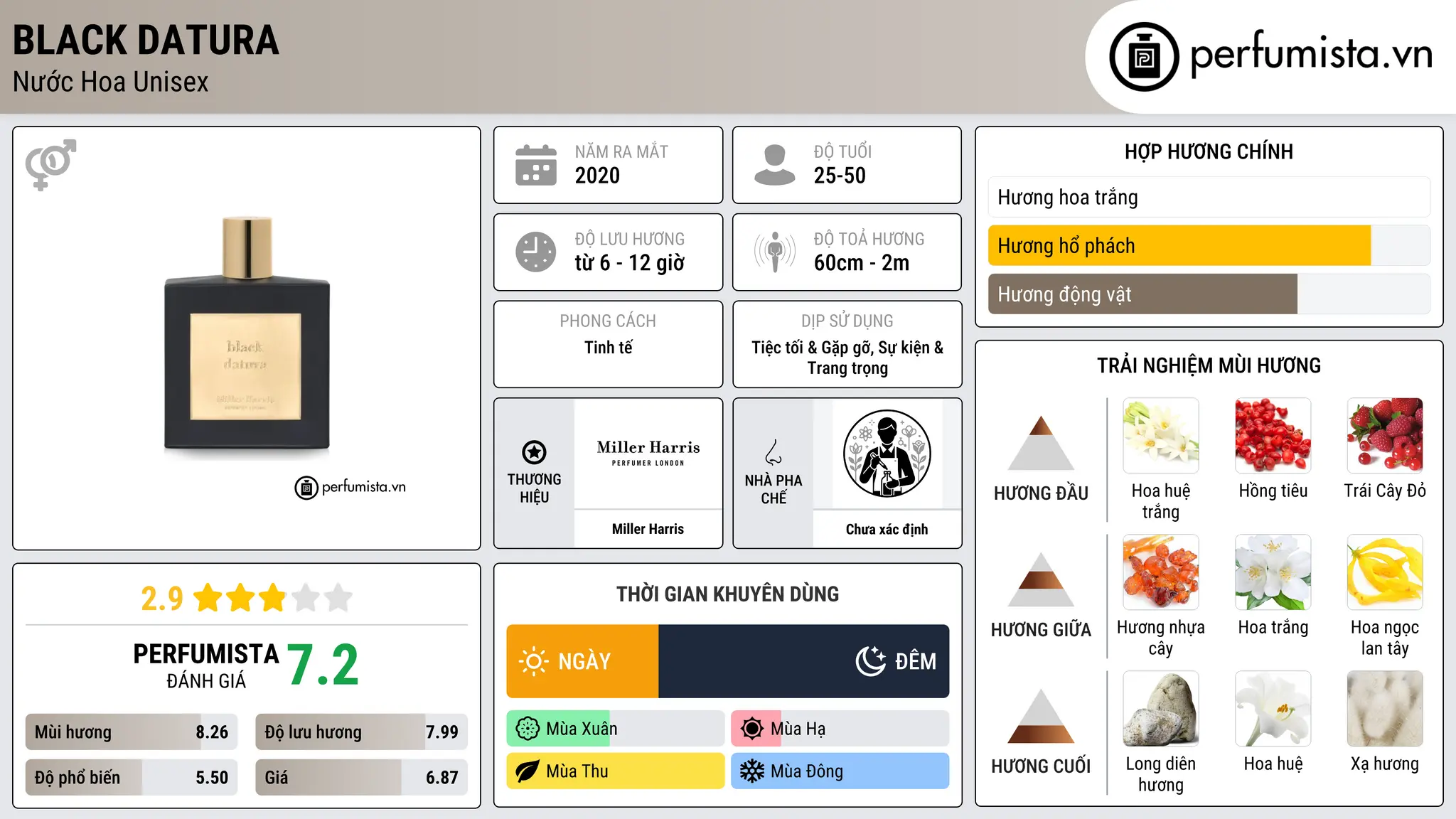This screenshot has width=1456, height=819.
Task: Click the launch year 2020 value
Action: click(597, 176)
